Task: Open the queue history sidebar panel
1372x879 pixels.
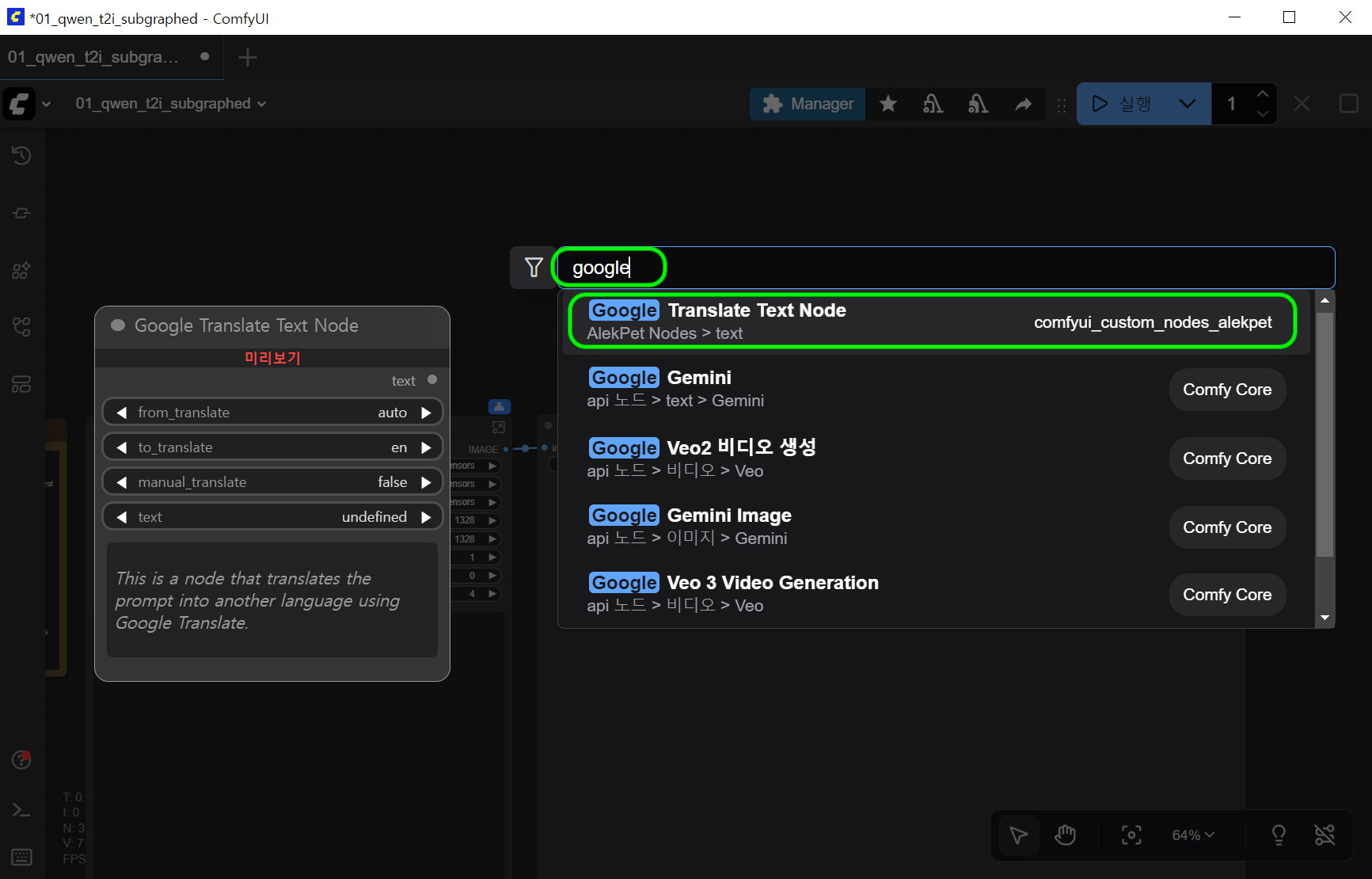Action: [21, 155]
